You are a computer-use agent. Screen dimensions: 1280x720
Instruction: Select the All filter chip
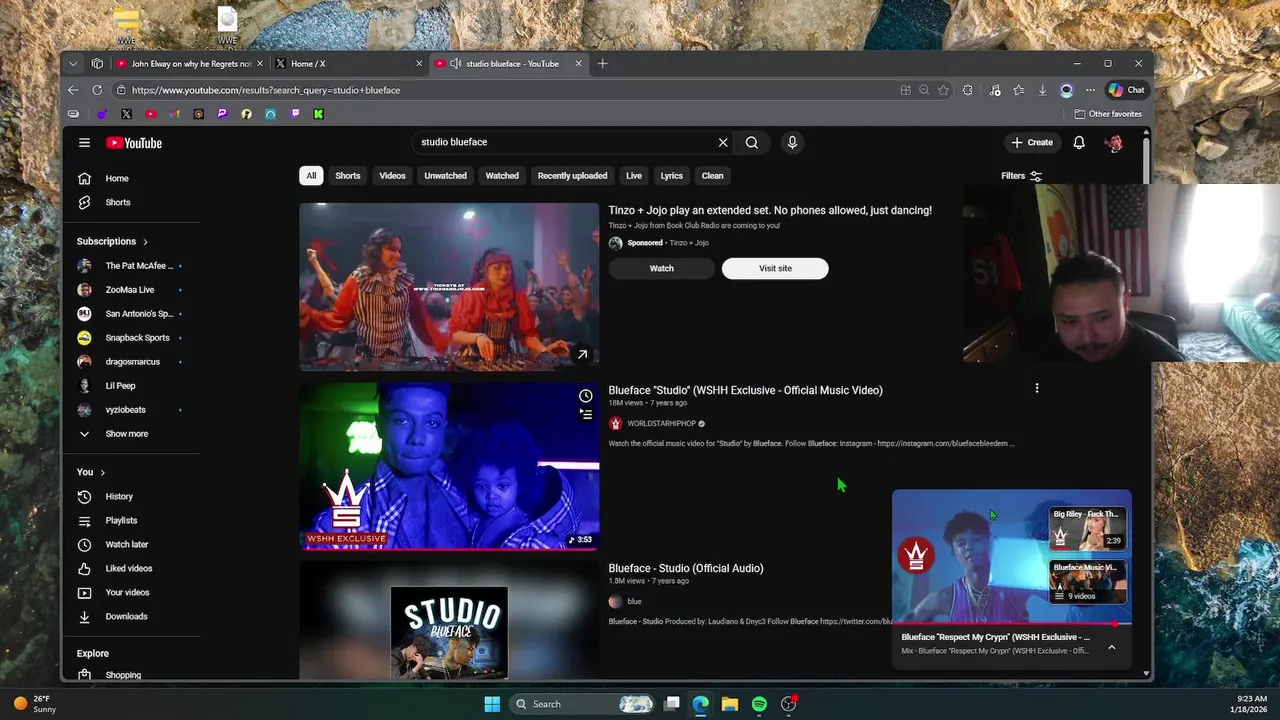click(x=311, y=176)
